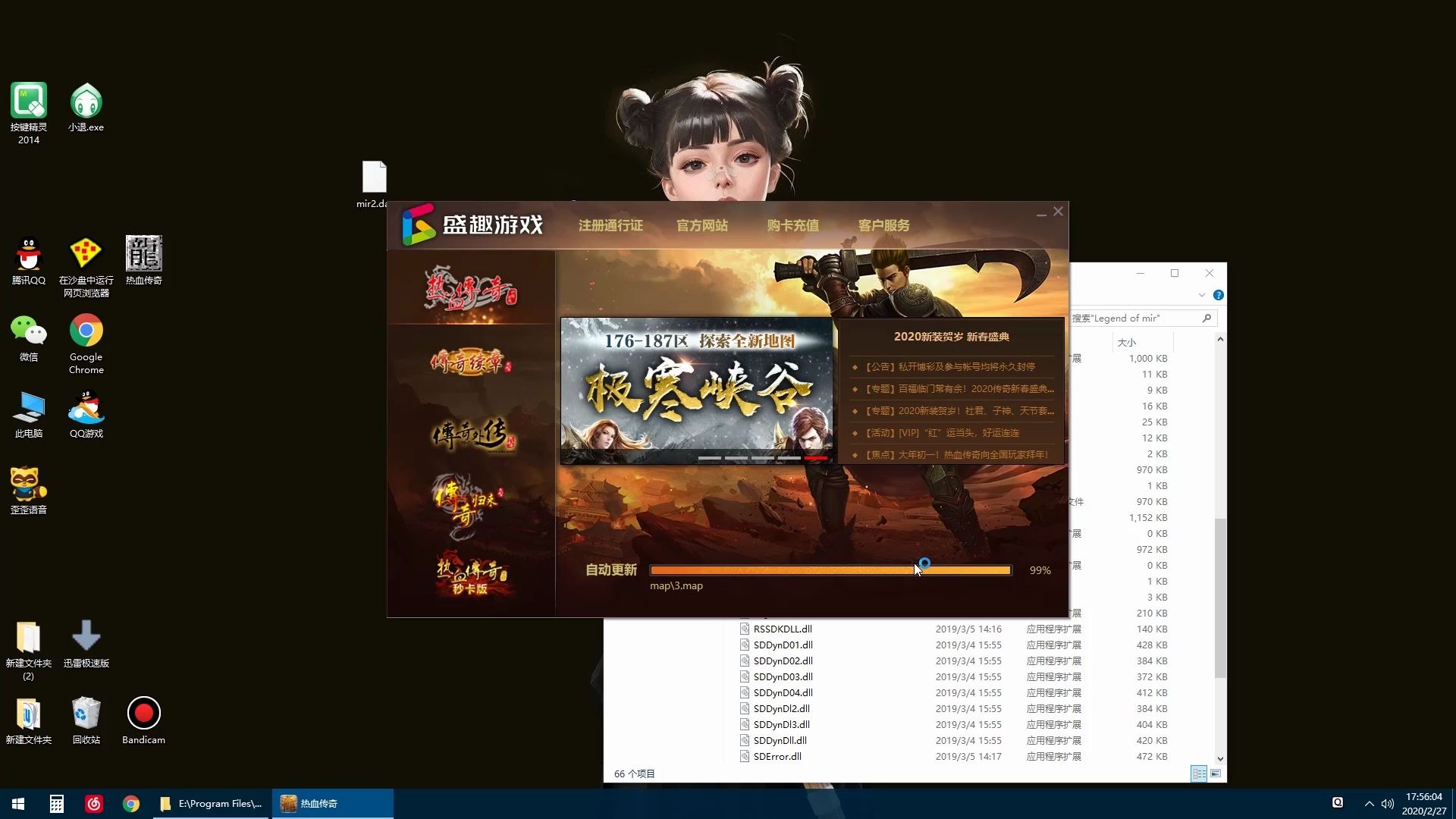Click the Explorer scrollbar up arrow
The image size is (1456, 819).
coord(1220,339)
